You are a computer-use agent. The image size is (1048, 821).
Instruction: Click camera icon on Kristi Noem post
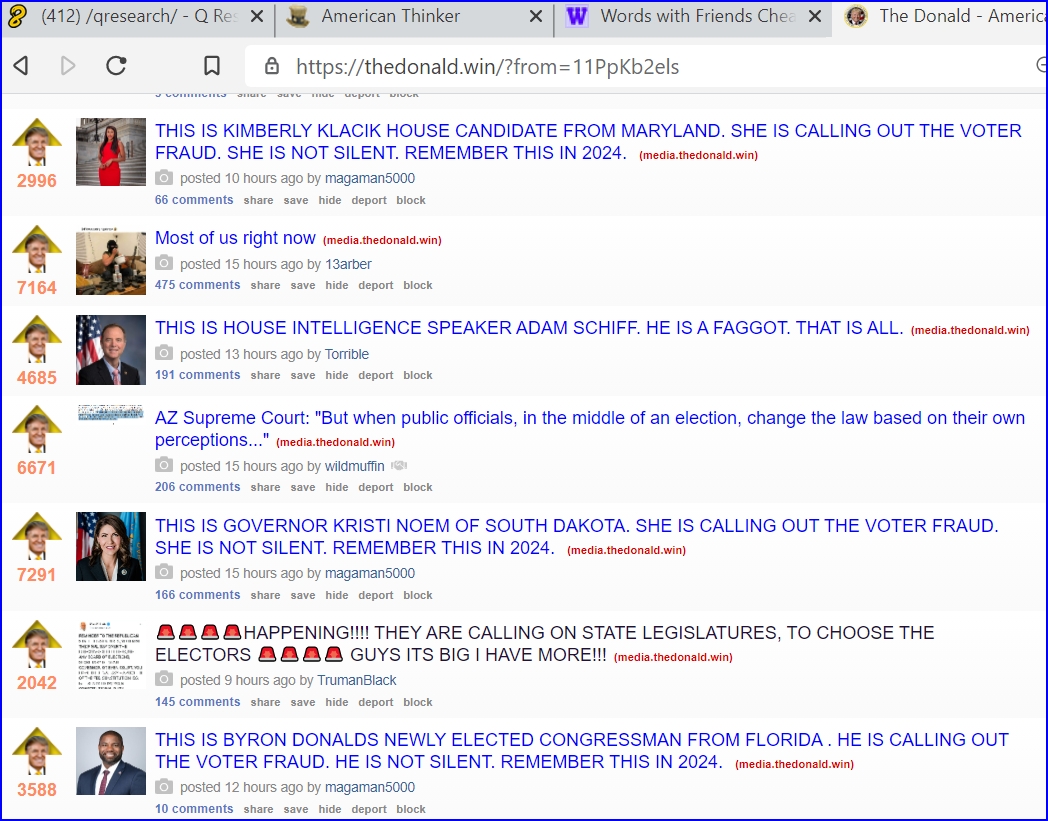pyautogui.click(x=164, y=572)
